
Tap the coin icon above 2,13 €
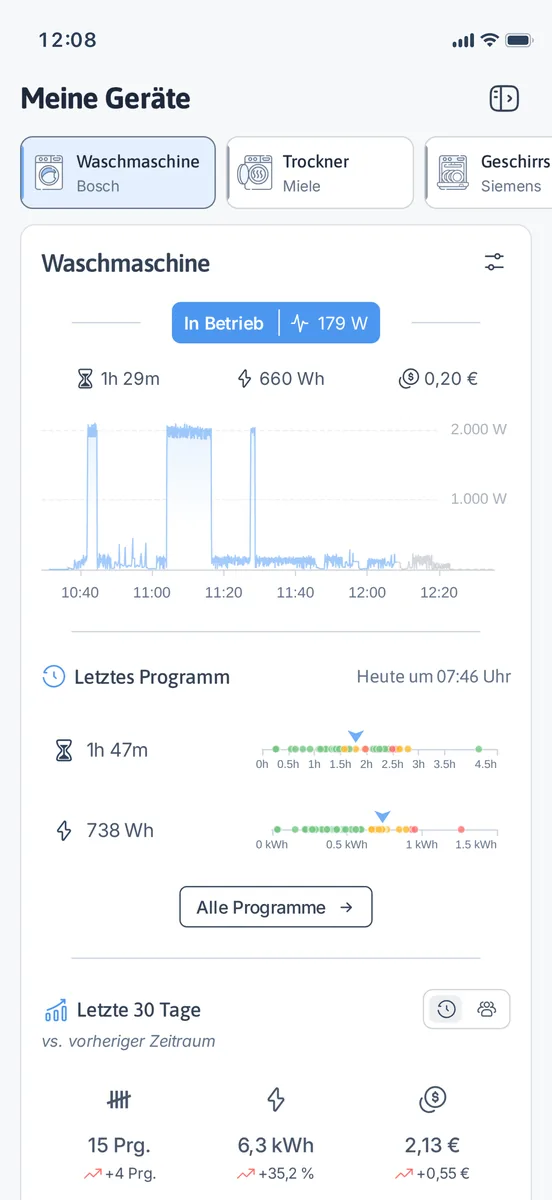(432, 1100)
